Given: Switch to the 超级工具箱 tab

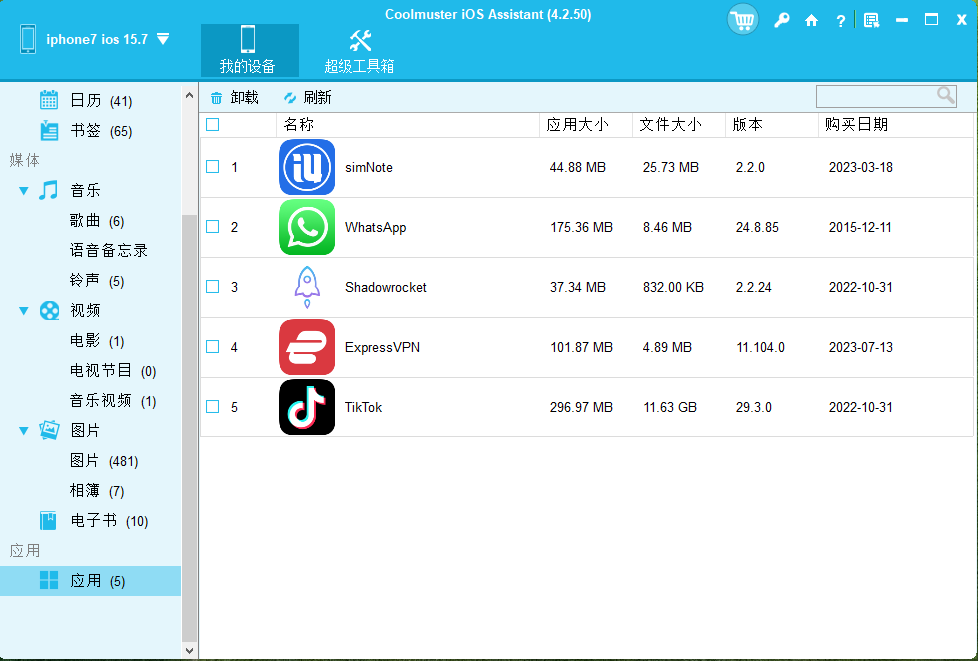Looking at the screenshot, I should tap(359, 51).
